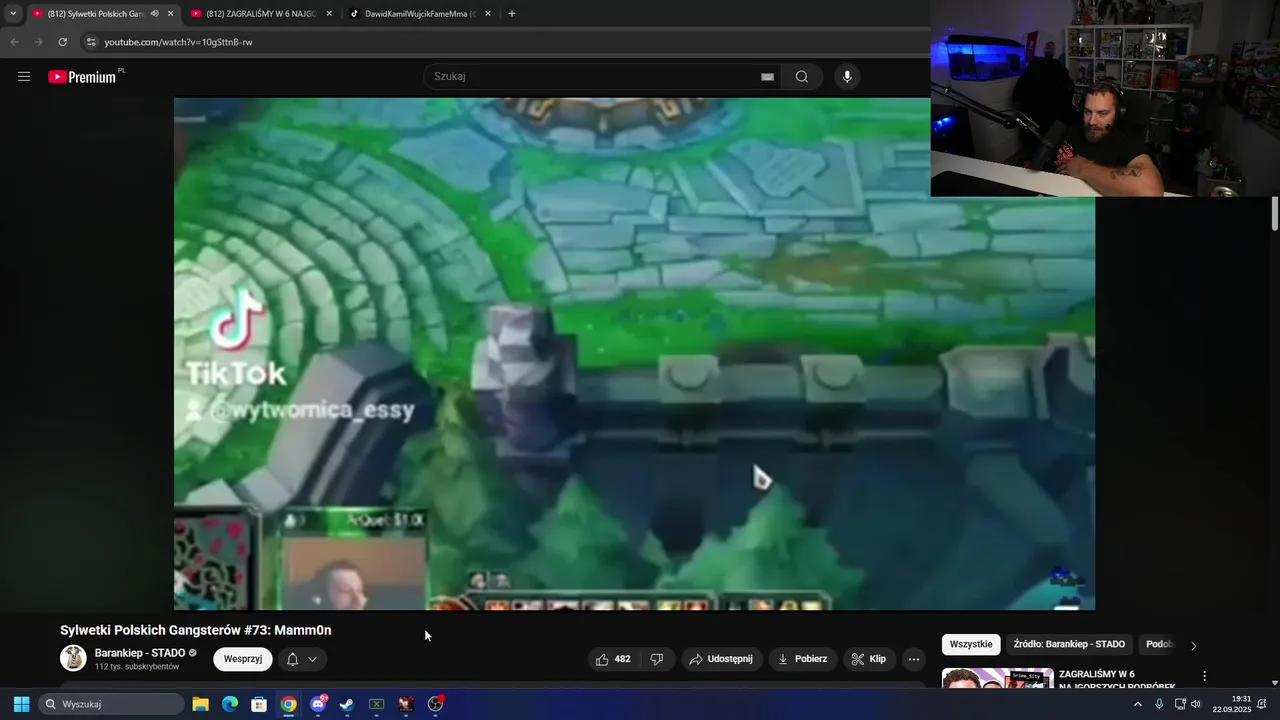Open network settings tray icon
Image resolution: width=1280 pixels, height=720 pixels.
[1180, 704]
